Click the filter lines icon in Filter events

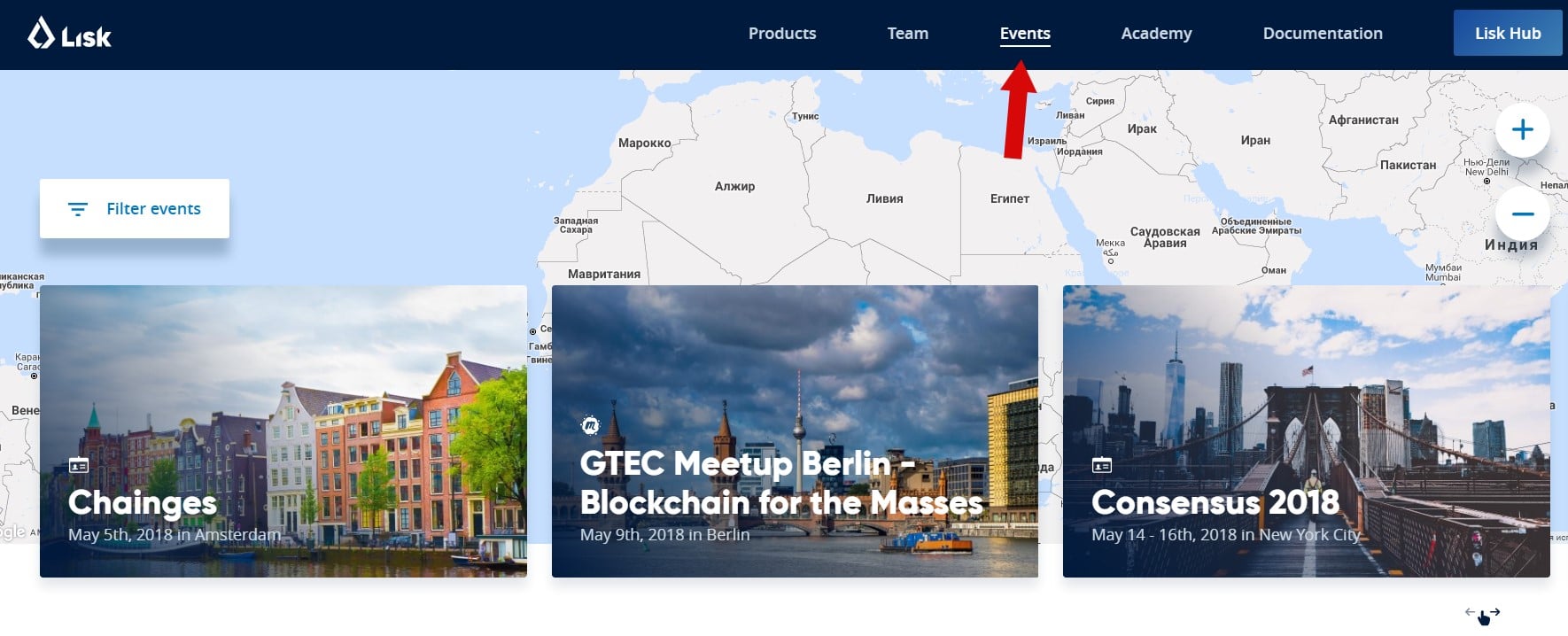tap(78, 209)
